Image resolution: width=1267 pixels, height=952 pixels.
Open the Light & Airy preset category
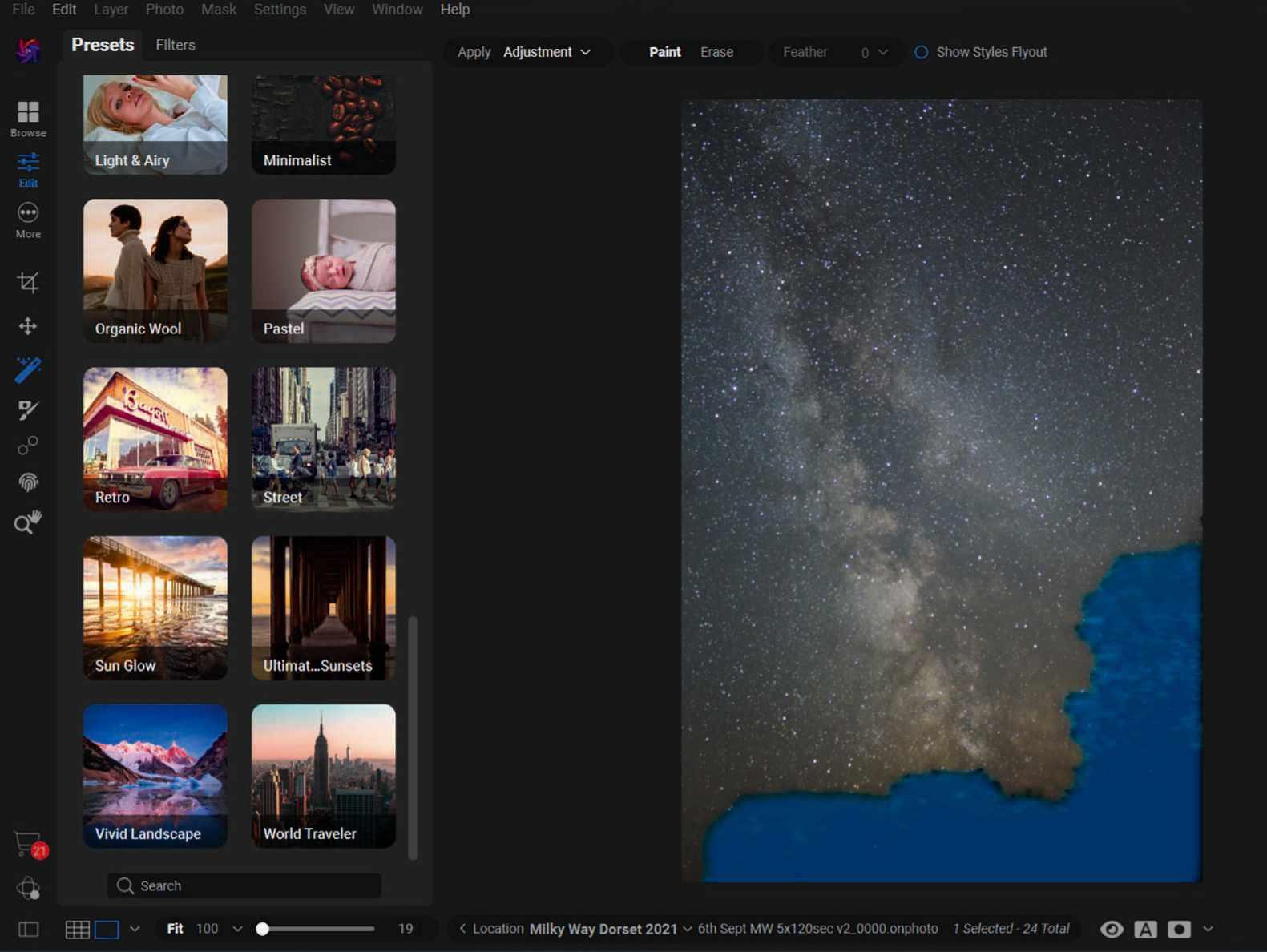point(155,124)
